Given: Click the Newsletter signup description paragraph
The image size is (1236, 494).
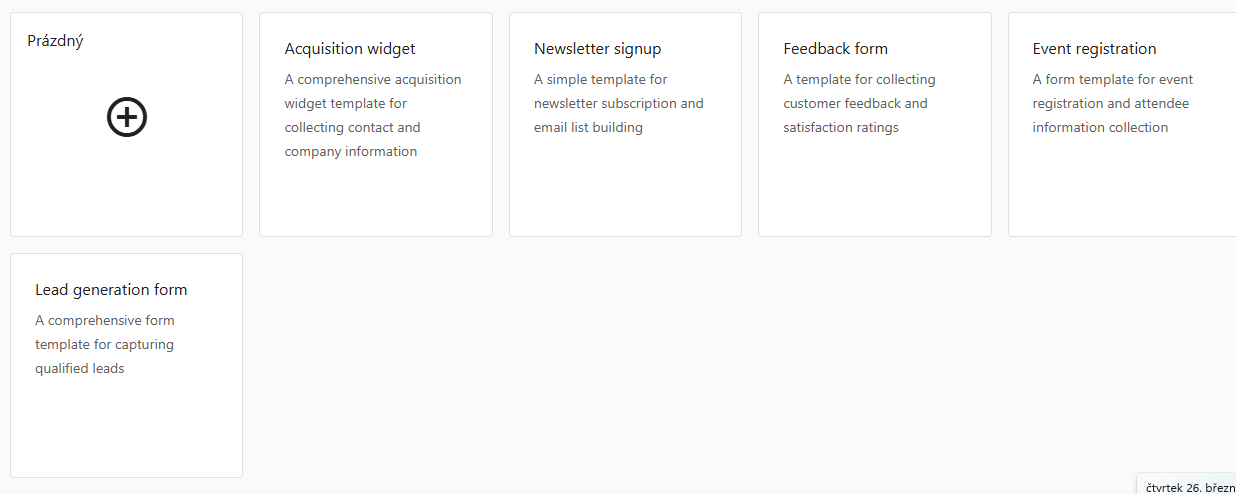Looking at the screenshot, I should coord(618,104).
